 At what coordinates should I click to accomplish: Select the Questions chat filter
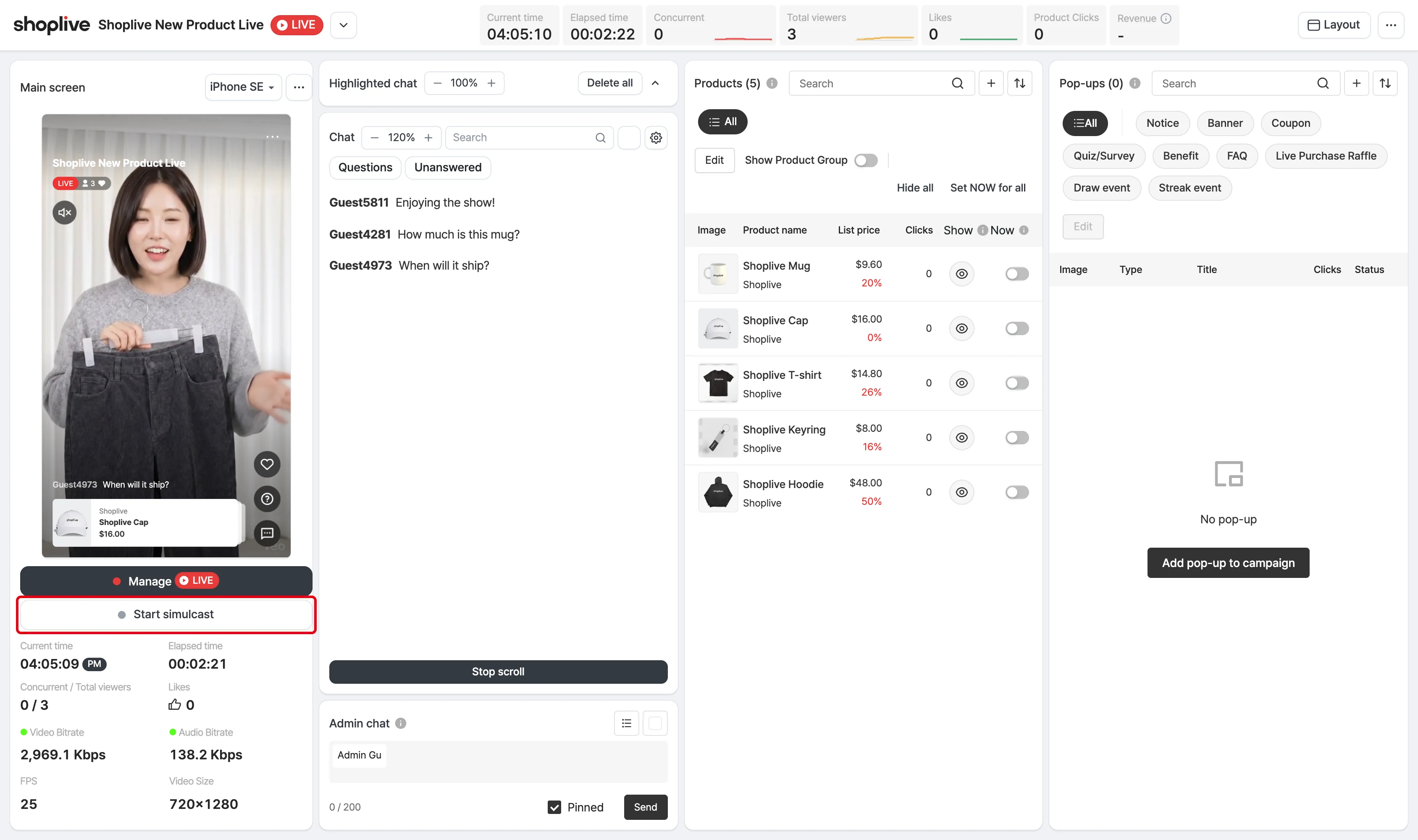coord(365,168)
